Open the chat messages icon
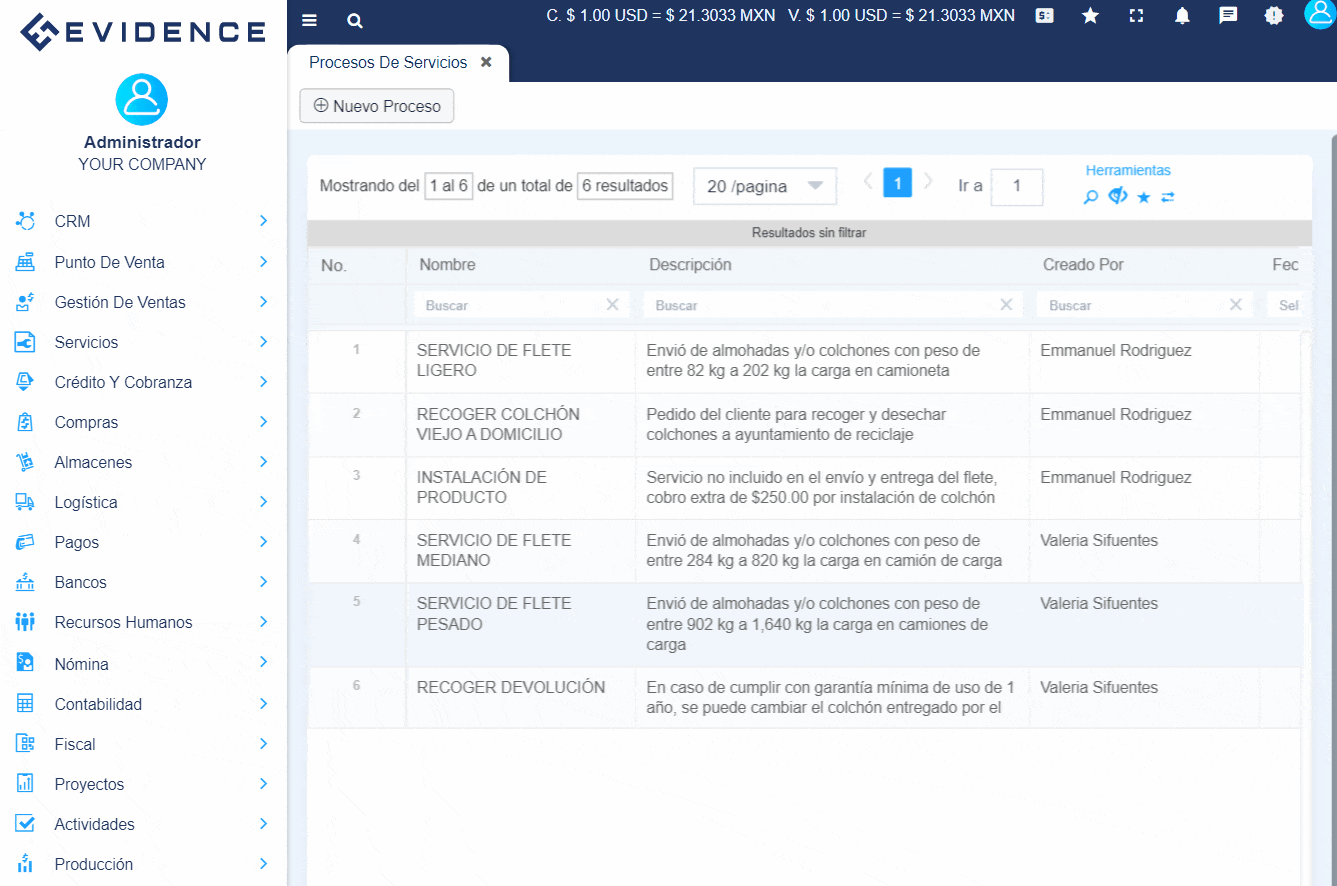 click(1228, 16)
